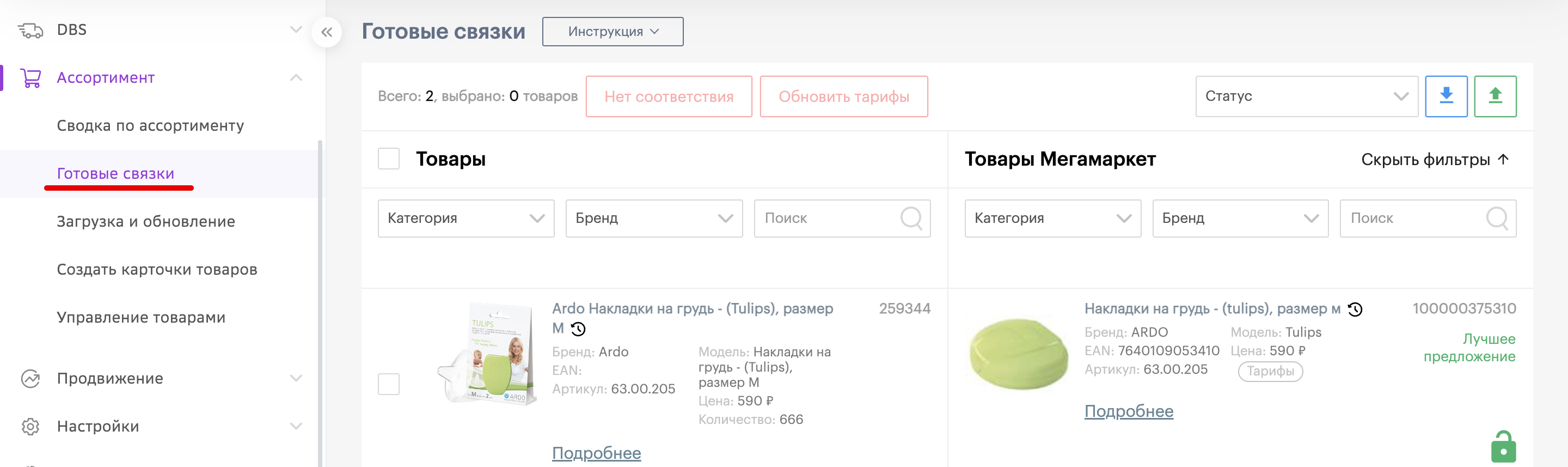The width and height of the screenshot is (1568, 467).
Task: Open Ardo Накладки на грудь product title
Action: click(x=693, y=318)
